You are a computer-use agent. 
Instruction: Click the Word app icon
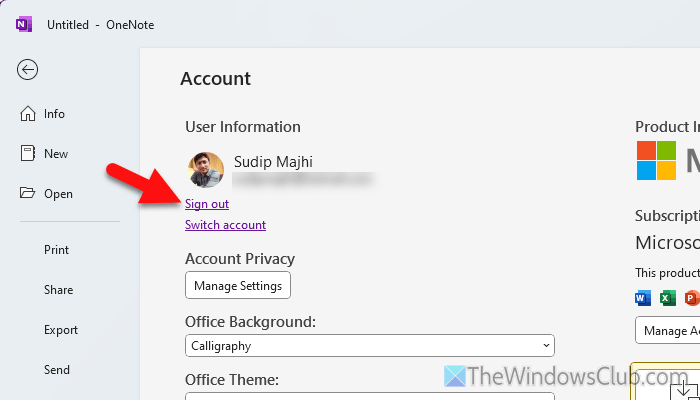pos(643,298)
